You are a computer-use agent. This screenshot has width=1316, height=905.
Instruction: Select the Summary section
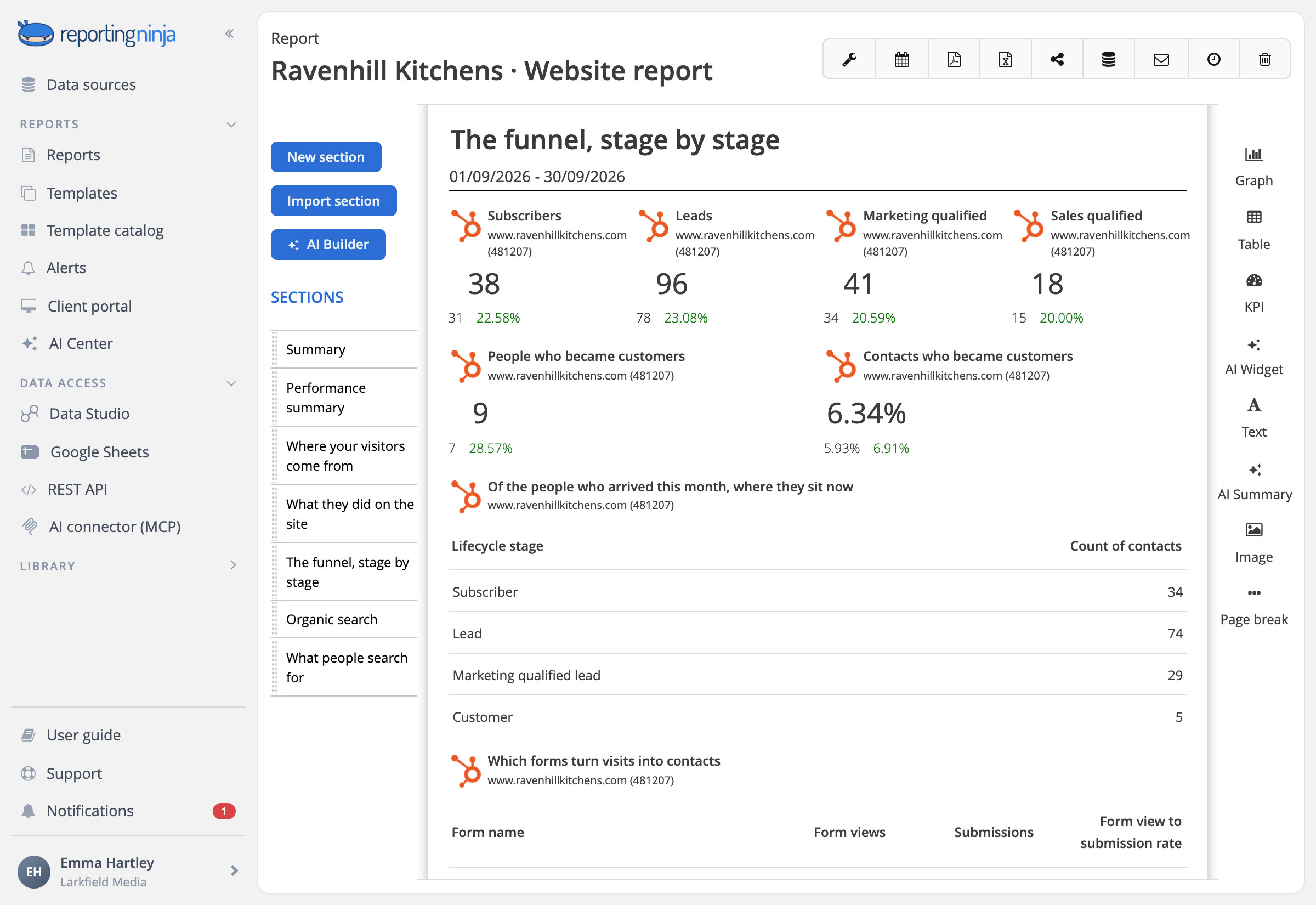344,350
